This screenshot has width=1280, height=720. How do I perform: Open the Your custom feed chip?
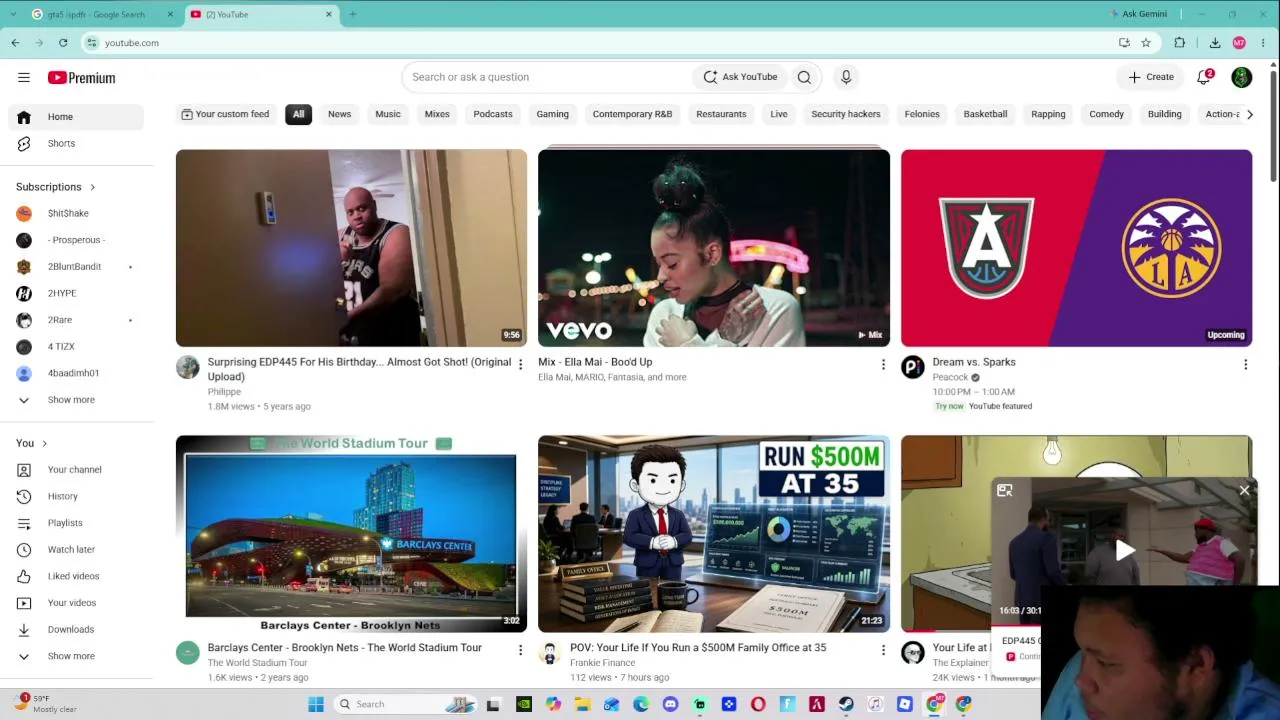(225, 114)
